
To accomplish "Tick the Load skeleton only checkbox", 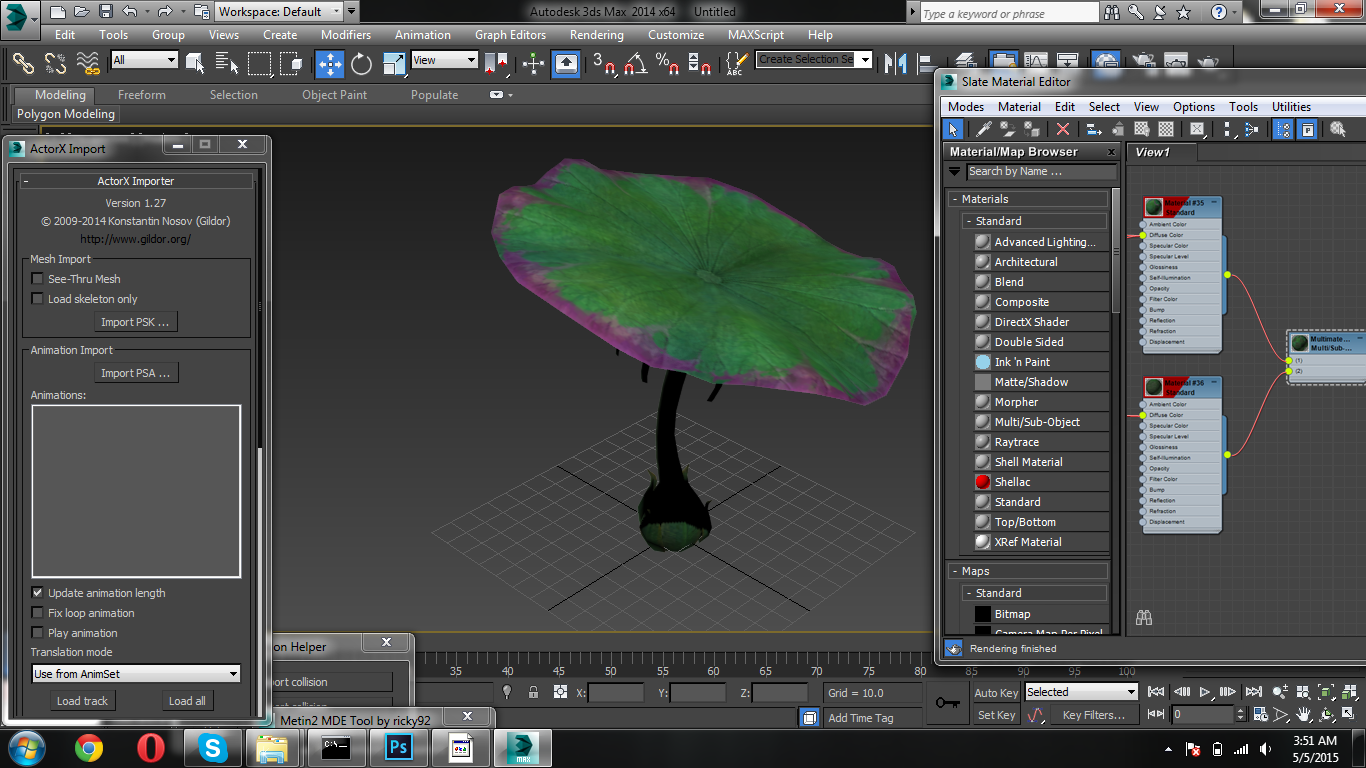I will tap(38, 299).
